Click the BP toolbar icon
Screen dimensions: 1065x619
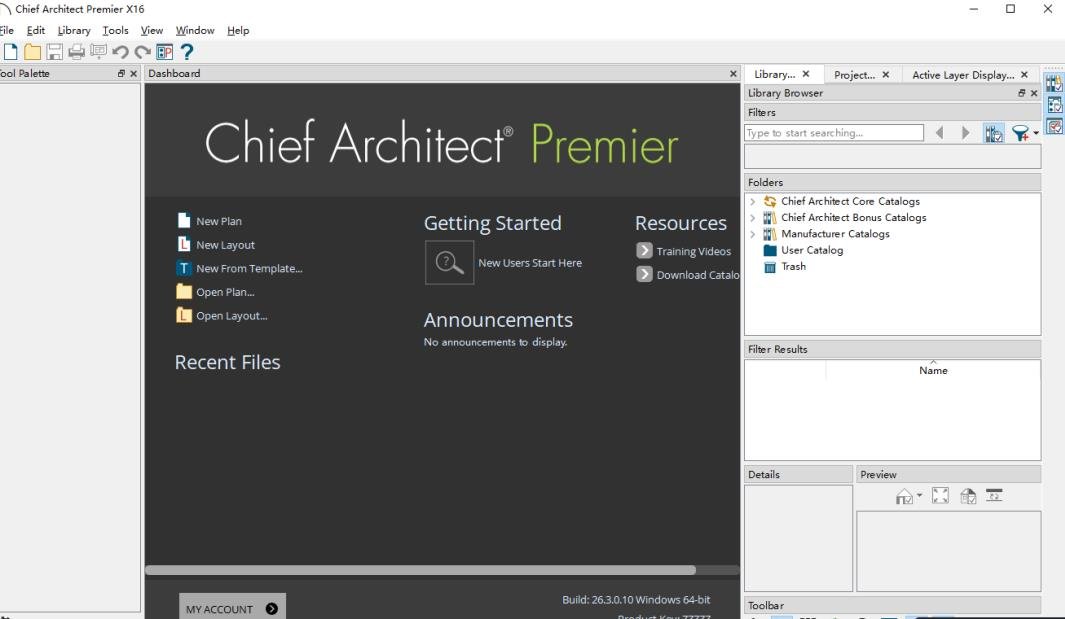click(x=164, y=52)
